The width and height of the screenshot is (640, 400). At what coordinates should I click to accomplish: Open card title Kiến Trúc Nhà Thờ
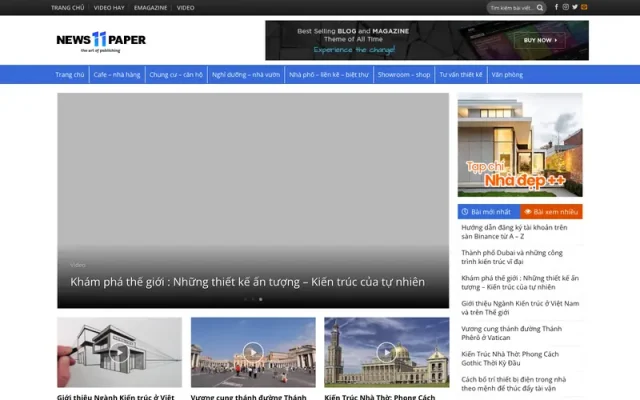pyautogui.click(x=380, y=397)
